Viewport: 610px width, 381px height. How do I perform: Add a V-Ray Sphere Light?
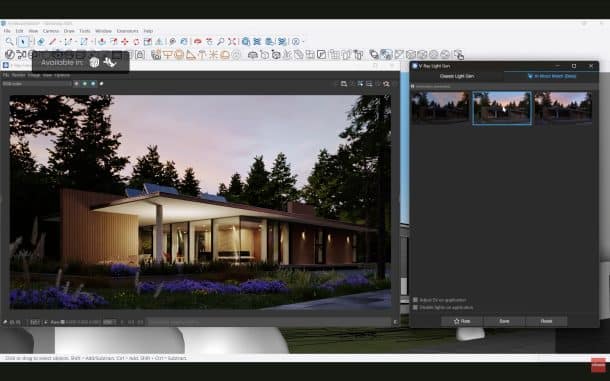pyautogui.click(x=179, y=55)
